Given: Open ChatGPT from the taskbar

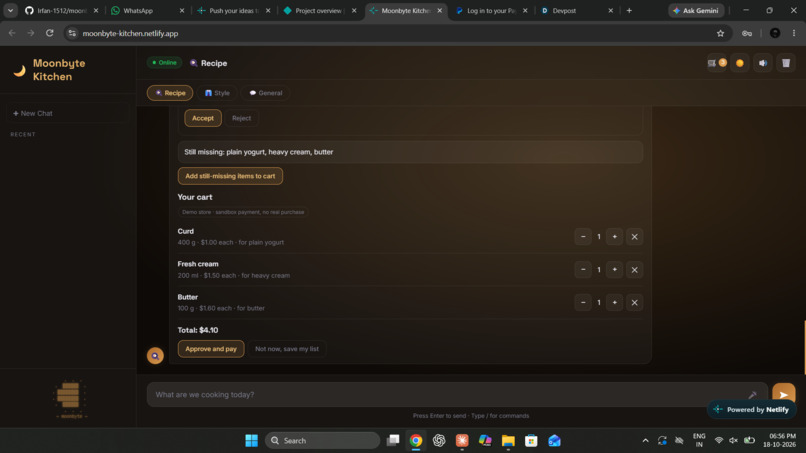Looking at the screenshot, I should (439, 441).
